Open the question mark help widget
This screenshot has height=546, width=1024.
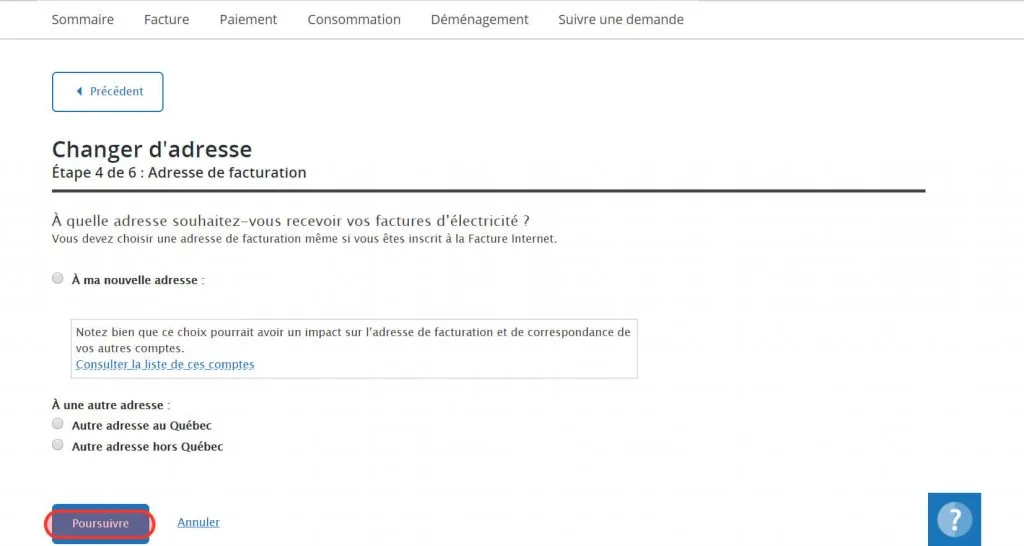point(954,519)
